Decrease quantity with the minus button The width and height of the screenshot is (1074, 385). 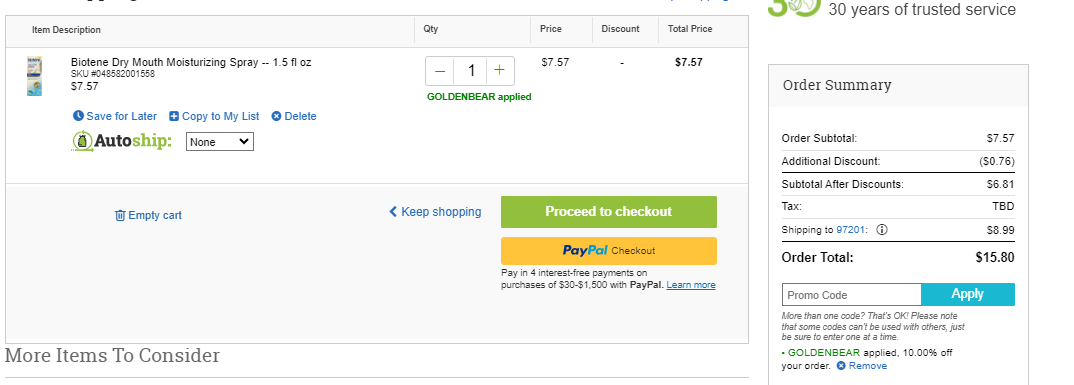[440, 71]
